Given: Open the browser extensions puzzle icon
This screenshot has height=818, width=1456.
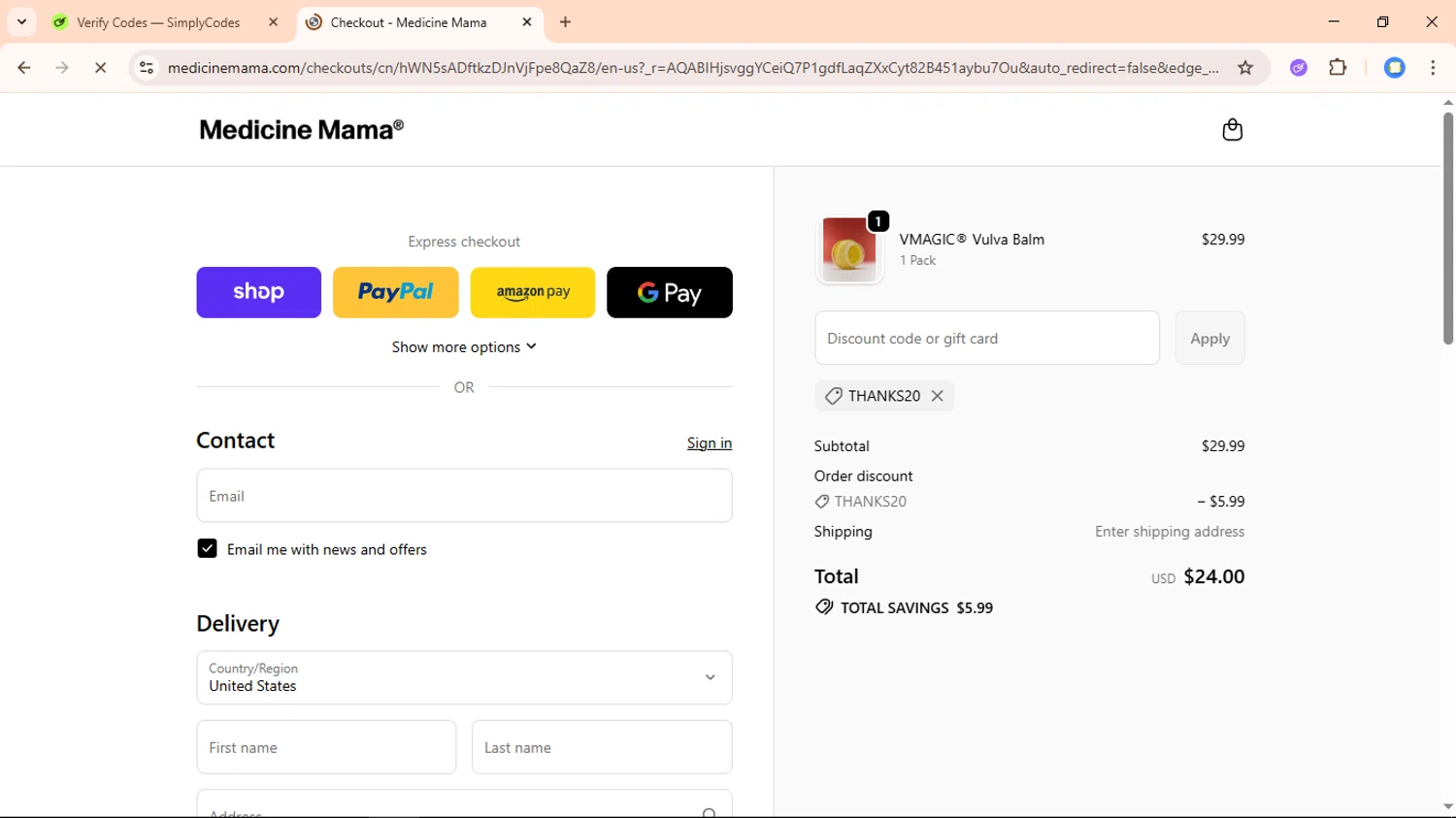Looking at the screenshot, I should [1338, 68].
